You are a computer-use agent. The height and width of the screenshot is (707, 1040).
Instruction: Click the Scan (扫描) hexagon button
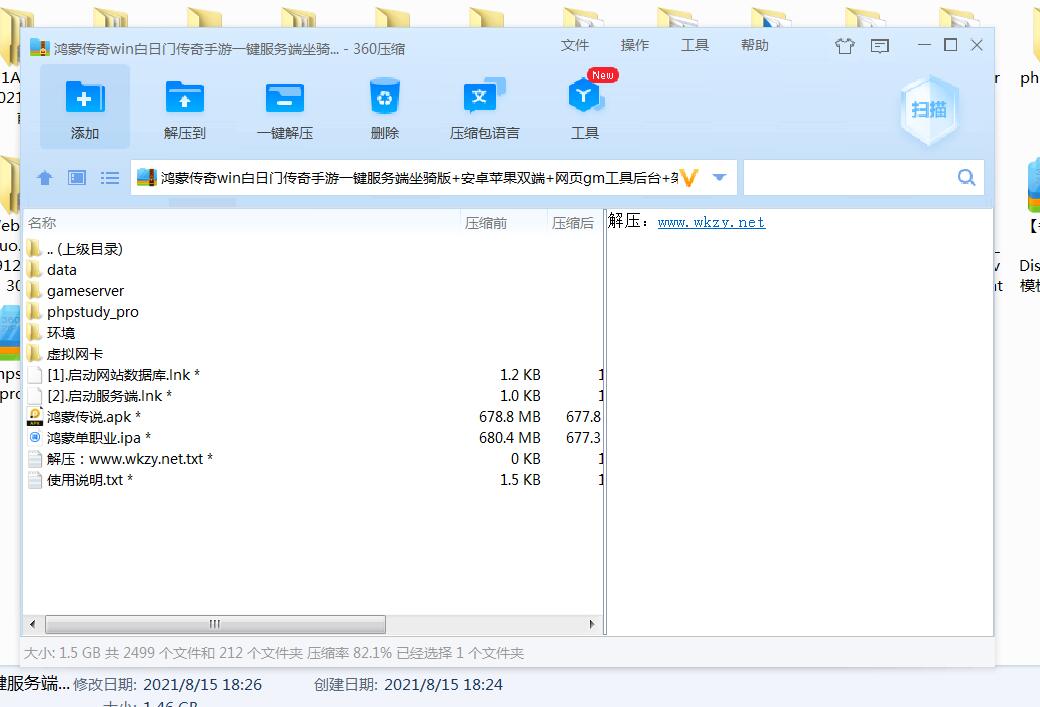coord(929,110)
